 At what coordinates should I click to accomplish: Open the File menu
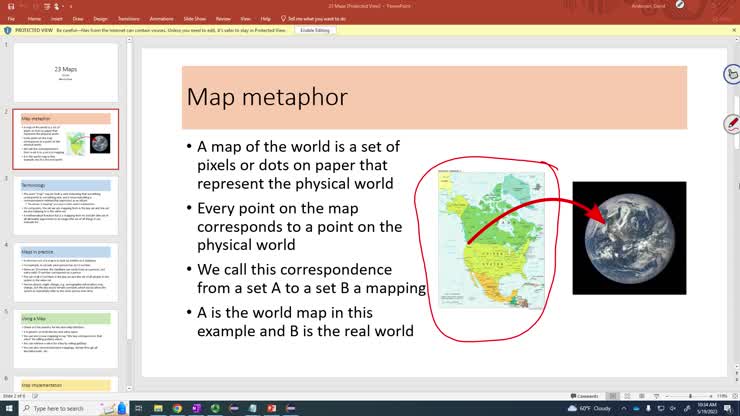pyautogui.click(x=11, y=19)
